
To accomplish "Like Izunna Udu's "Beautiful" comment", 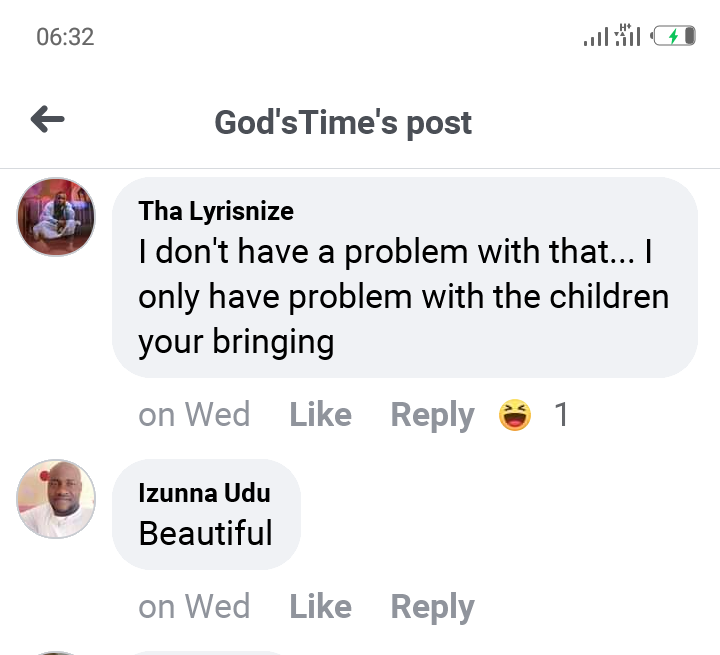I will pos(320,606).
